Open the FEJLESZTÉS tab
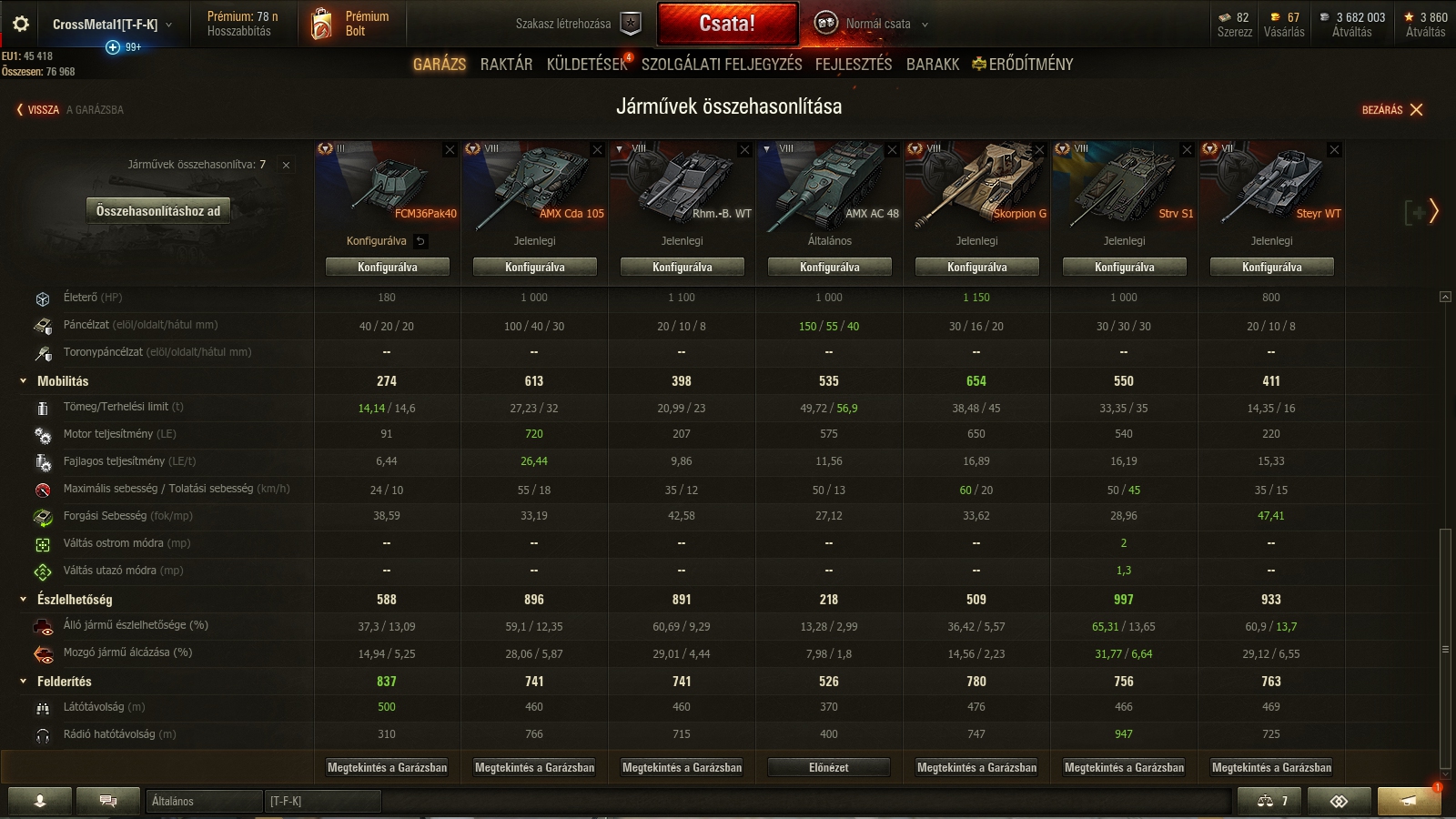This screenshot has height=819, width=1456. [x=854, y=65]
